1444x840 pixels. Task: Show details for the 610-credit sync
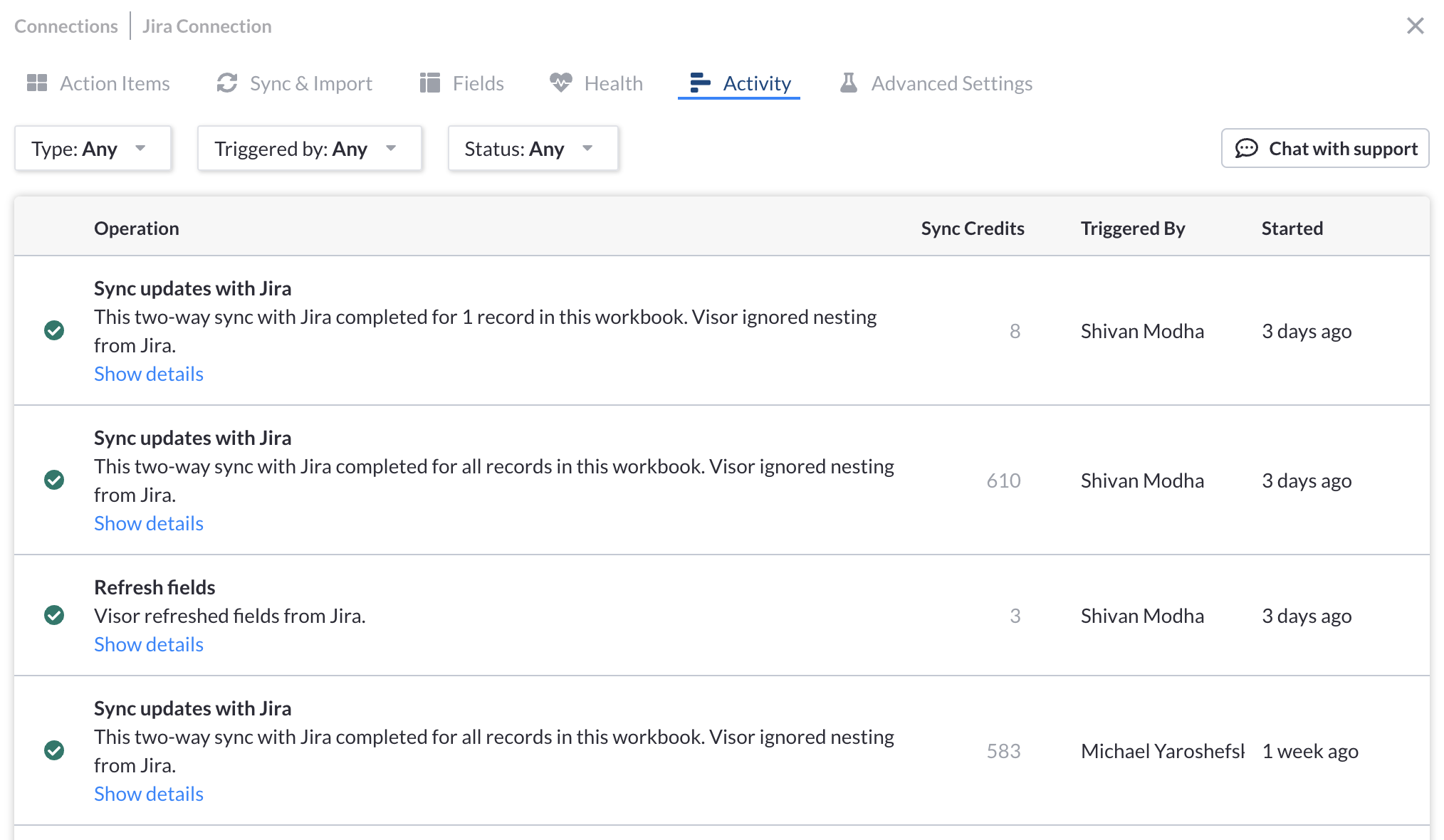[149, 523]
